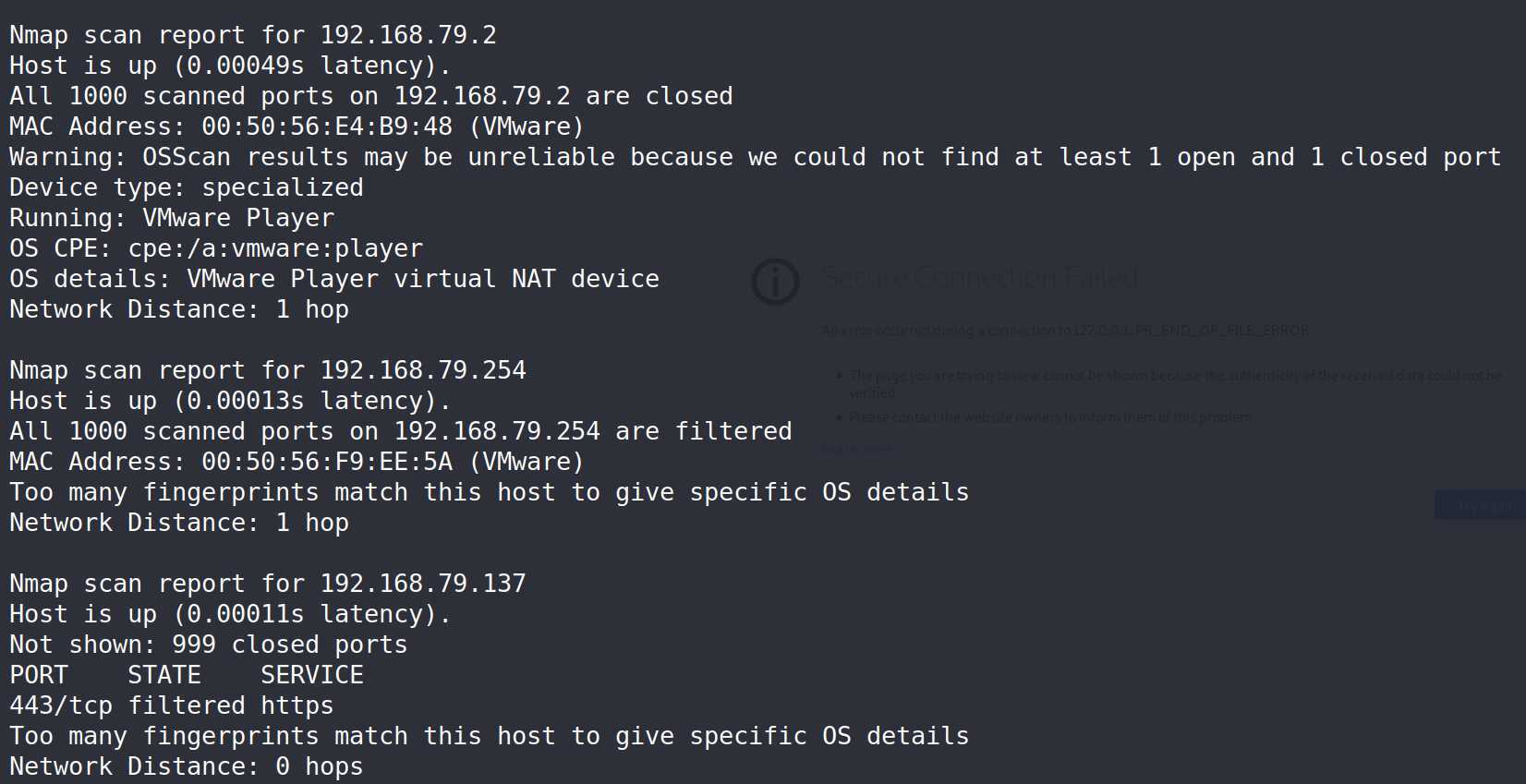Click the Running: VMware Player line

tap(172, 218)
